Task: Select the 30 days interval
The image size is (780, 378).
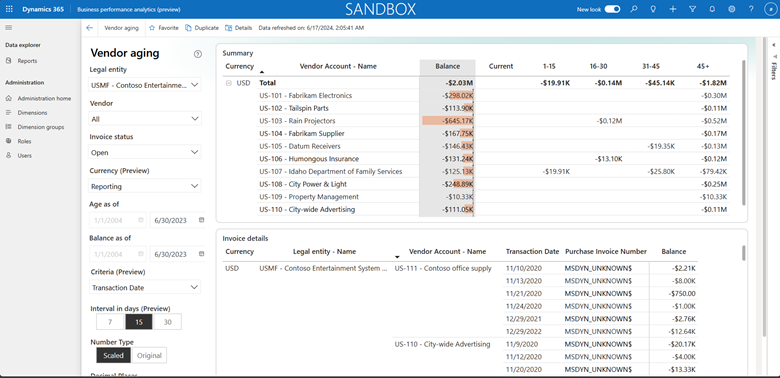Action: tap(168, 322)
